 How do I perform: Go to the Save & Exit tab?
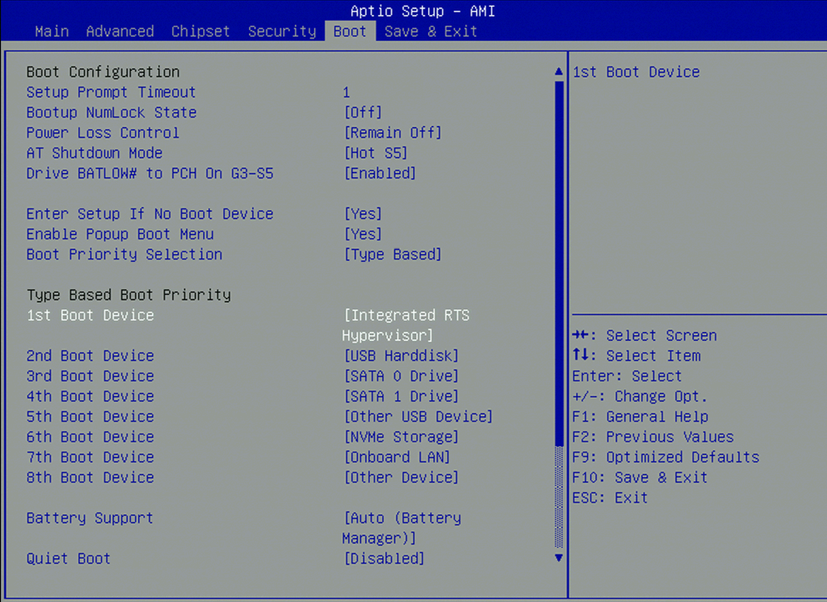point(430,31)
